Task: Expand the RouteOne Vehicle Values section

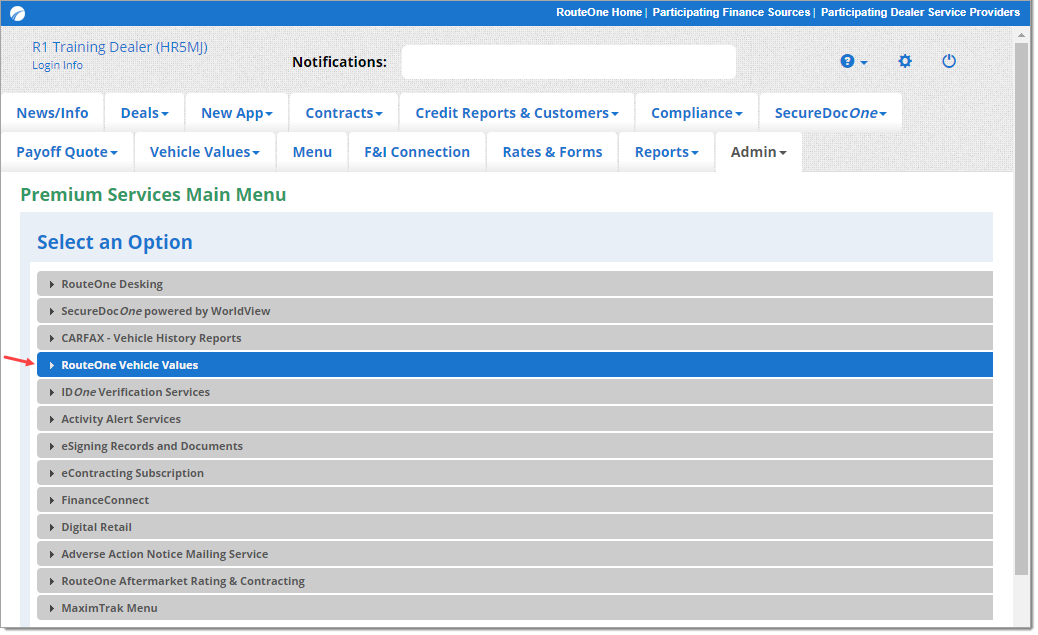Action: 514,365
